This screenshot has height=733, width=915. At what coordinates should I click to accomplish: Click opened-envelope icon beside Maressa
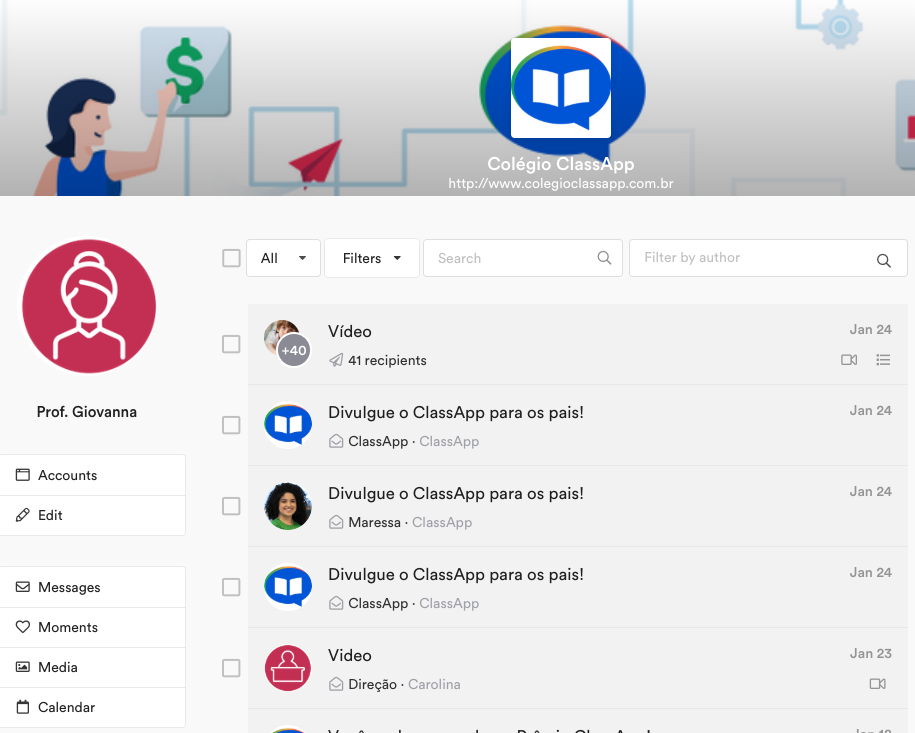point(336,522)
